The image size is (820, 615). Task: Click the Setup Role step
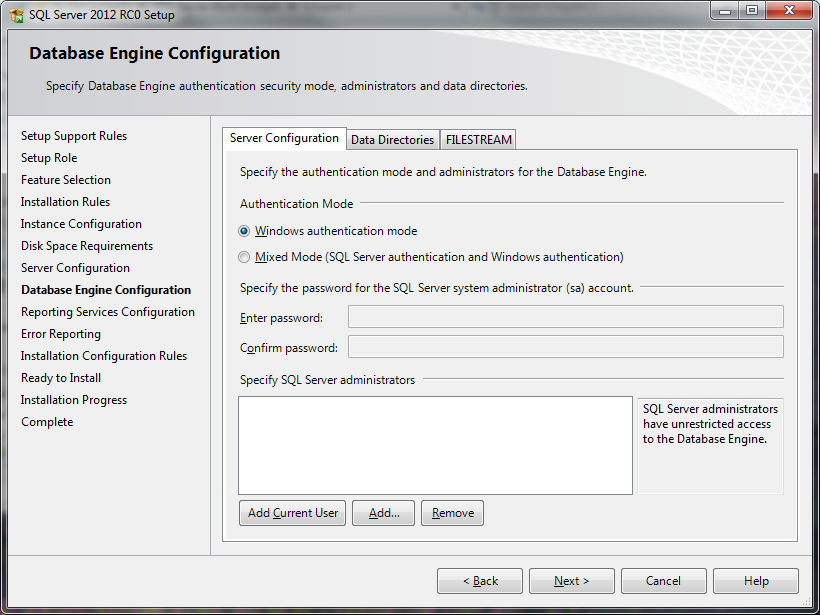pyautogui.click(x=49, y=158)
